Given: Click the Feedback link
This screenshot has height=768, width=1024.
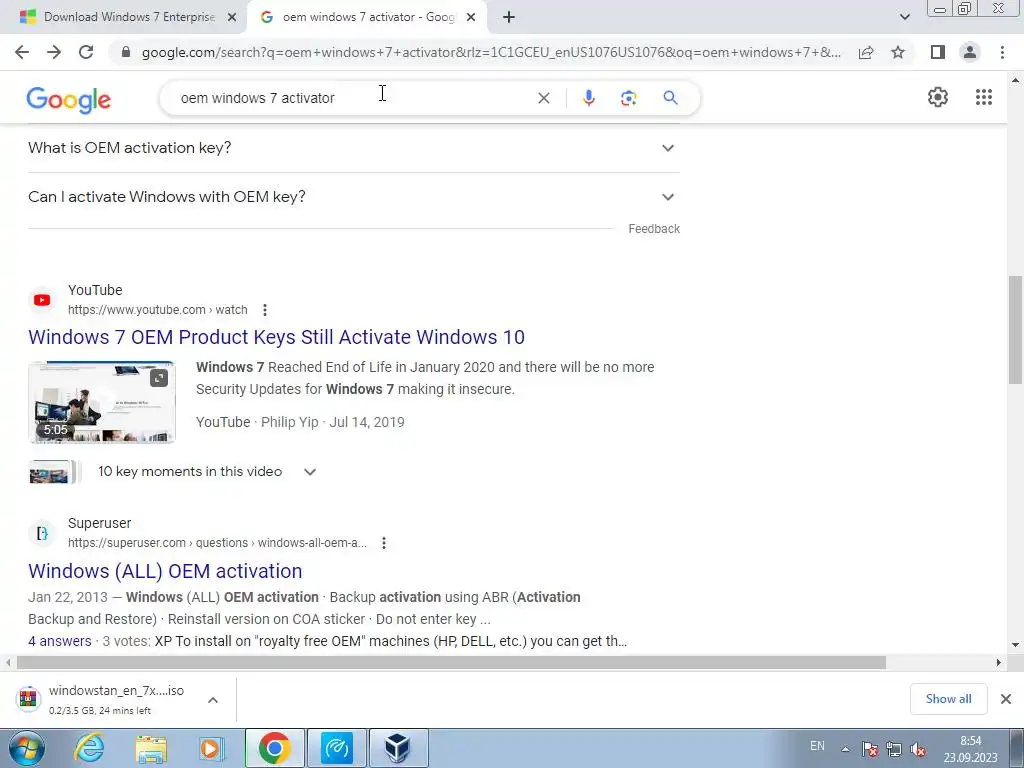Looking at the screenshot, I should click(654, 229).
